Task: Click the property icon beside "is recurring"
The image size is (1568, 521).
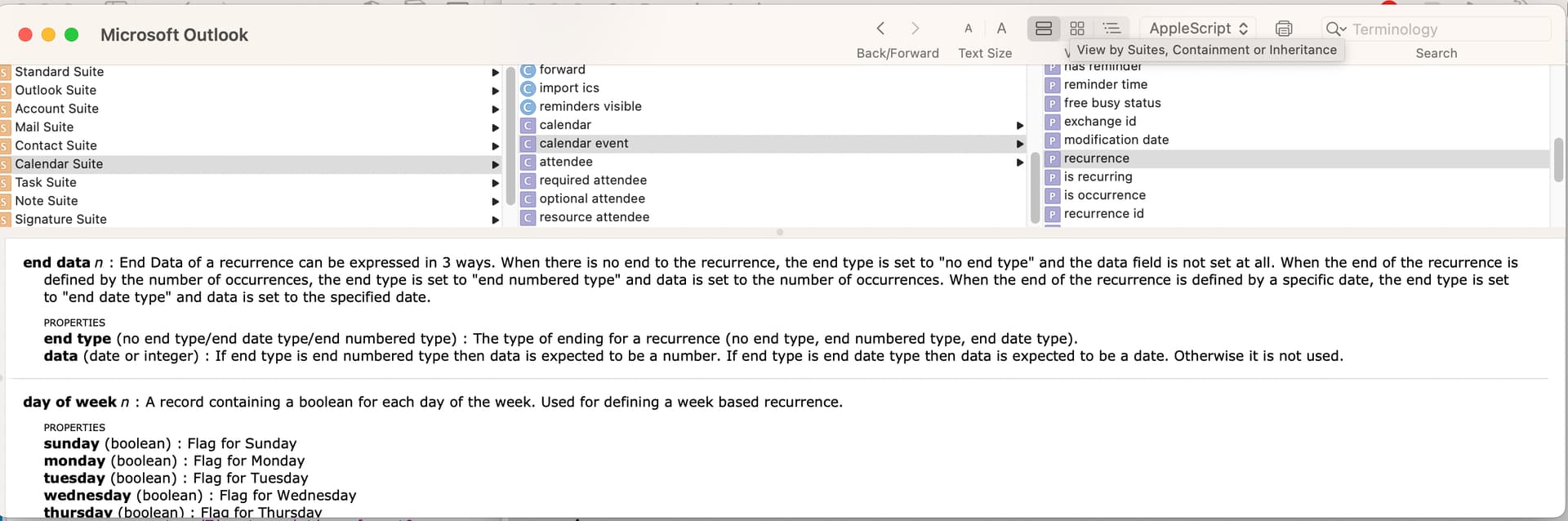Action: (1052, 177)
